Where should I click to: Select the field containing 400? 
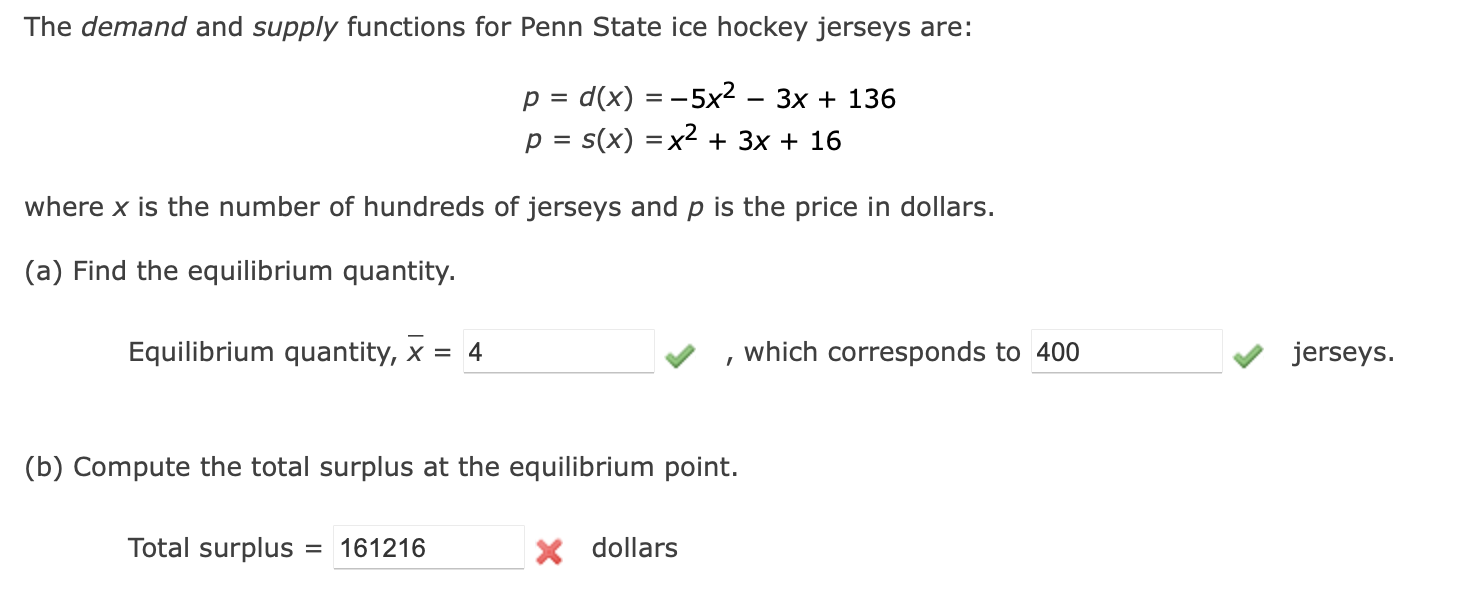point(1125,352)
